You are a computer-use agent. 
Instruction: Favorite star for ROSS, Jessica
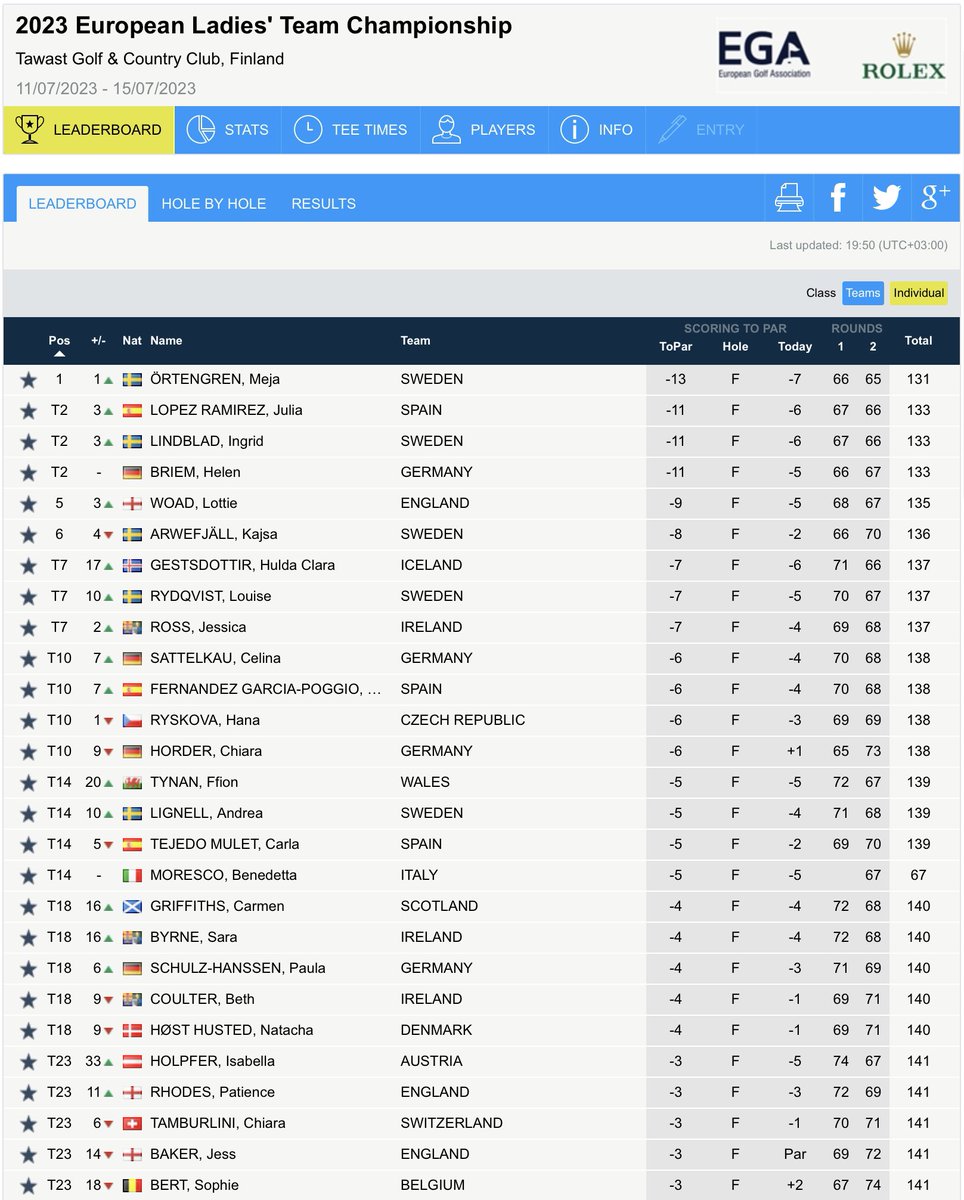click(28, 627)
